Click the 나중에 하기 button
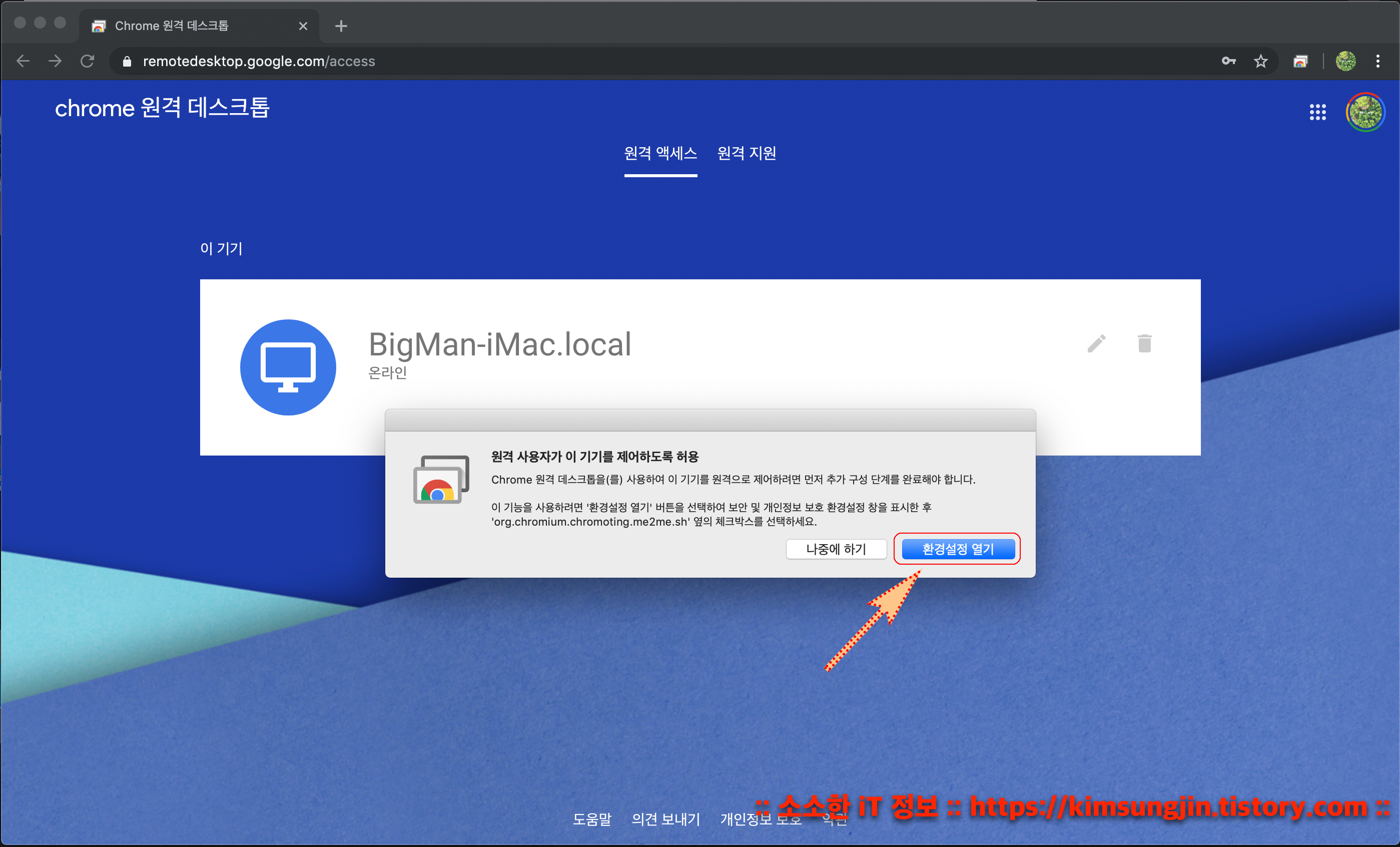The image size is (1400, 847). (x=836, y=549)
